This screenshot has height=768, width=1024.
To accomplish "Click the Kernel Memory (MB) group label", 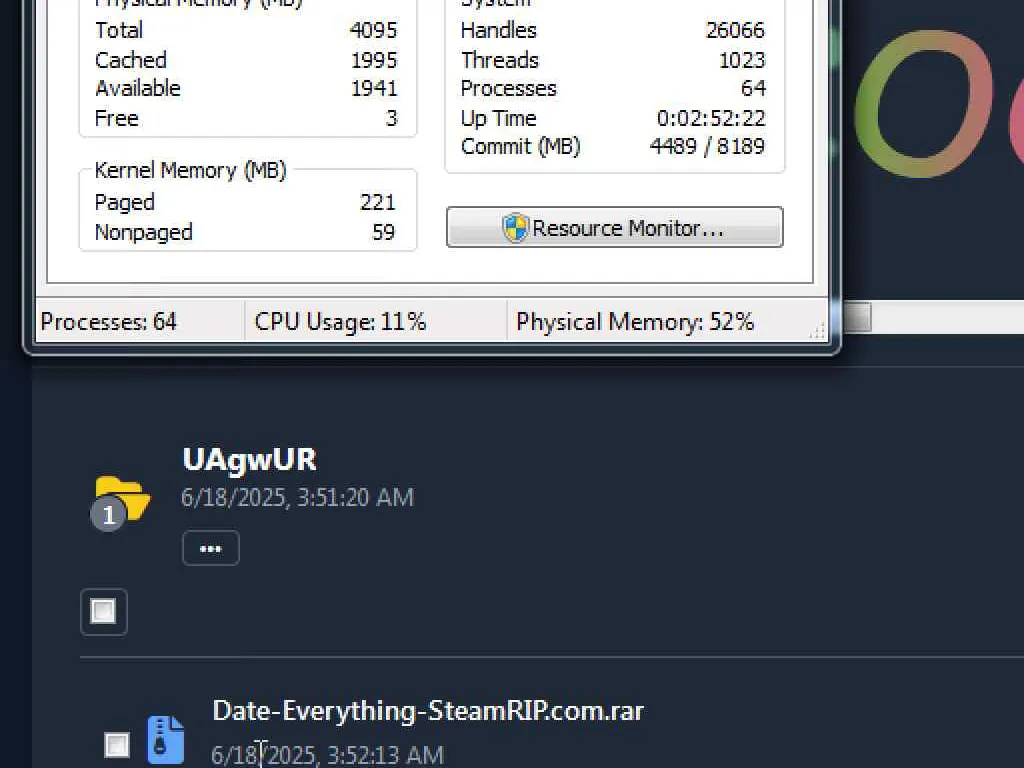I will coord(191,170).
